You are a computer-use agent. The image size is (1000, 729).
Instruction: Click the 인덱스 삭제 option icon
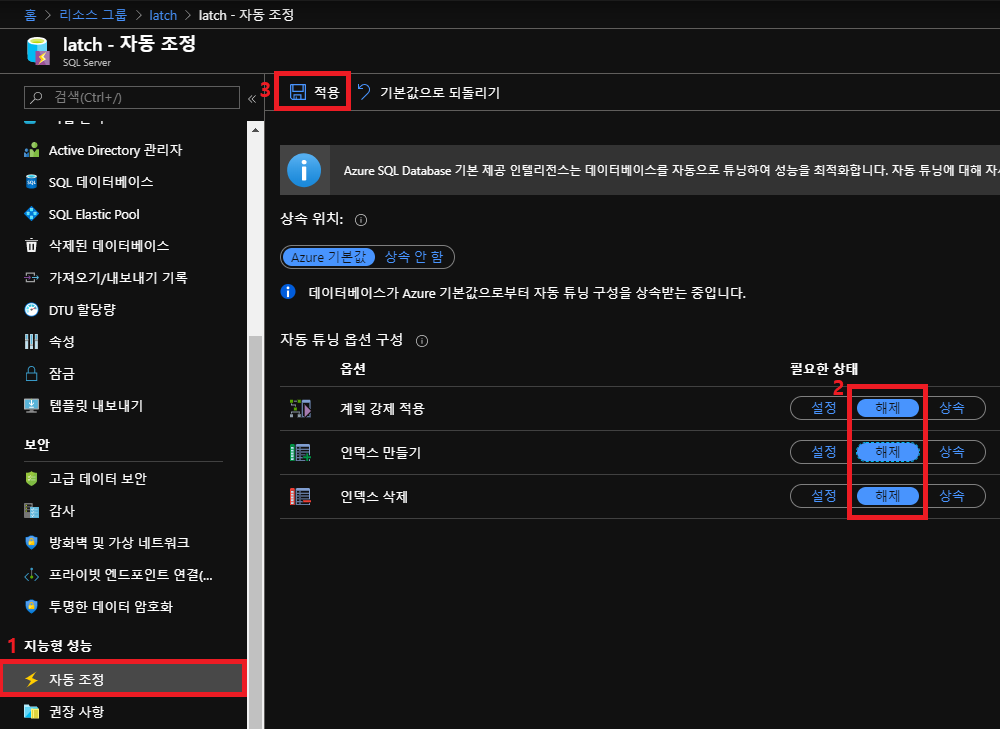300,496
